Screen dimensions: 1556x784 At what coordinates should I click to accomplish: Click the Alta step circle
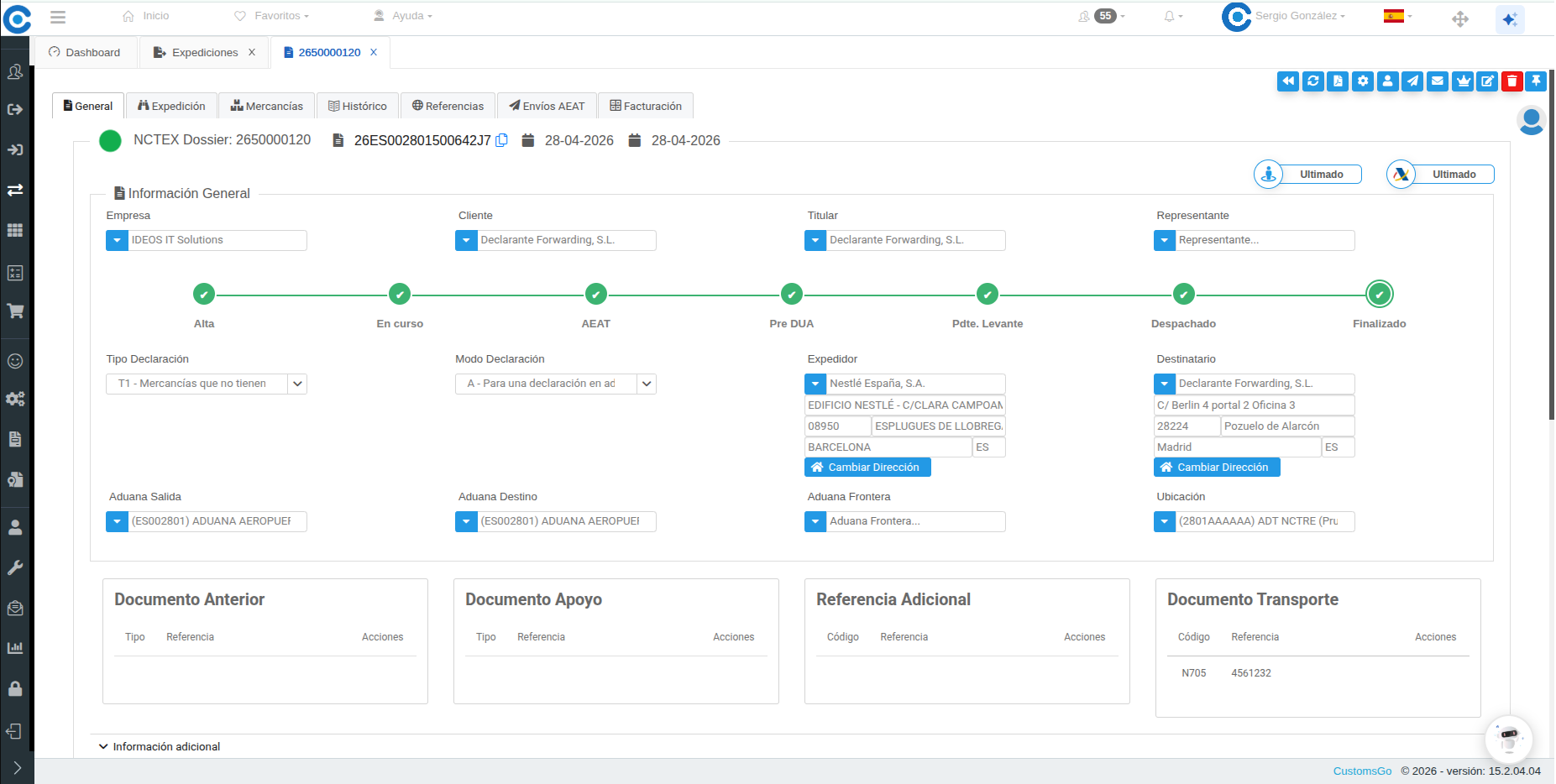point(204,295)
